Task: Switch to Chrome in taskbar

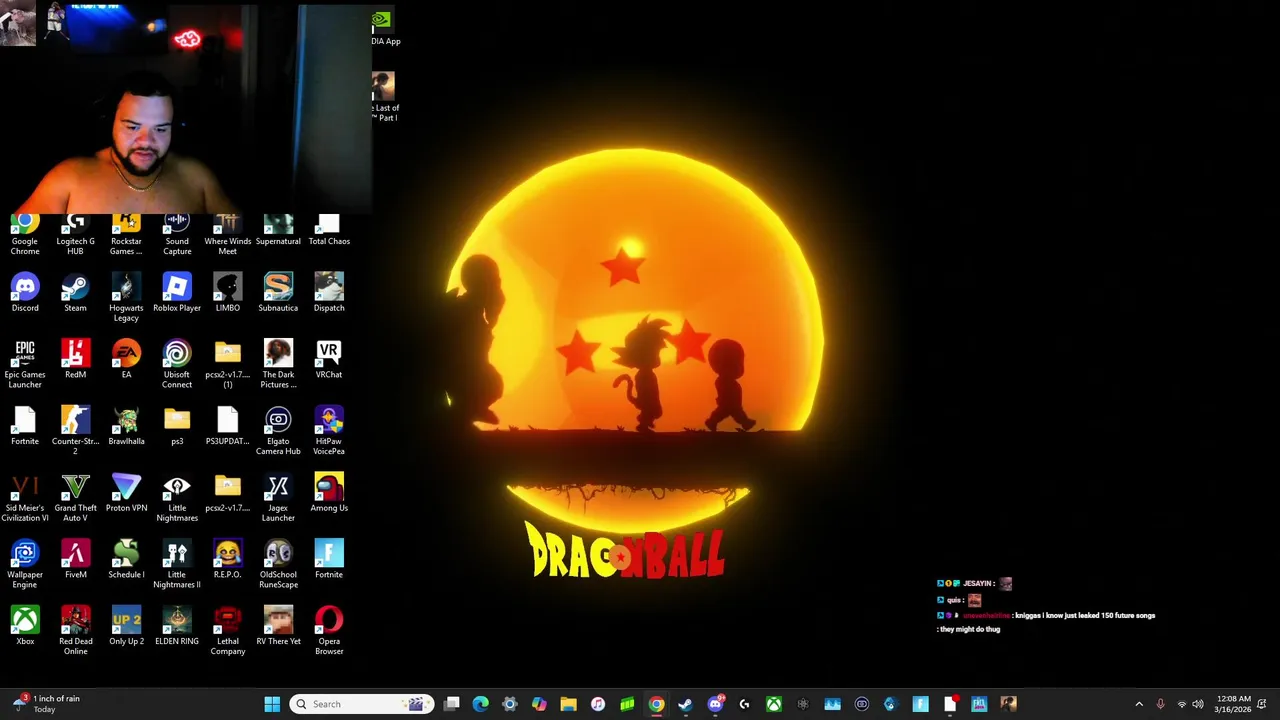Action: coord(656,704)
